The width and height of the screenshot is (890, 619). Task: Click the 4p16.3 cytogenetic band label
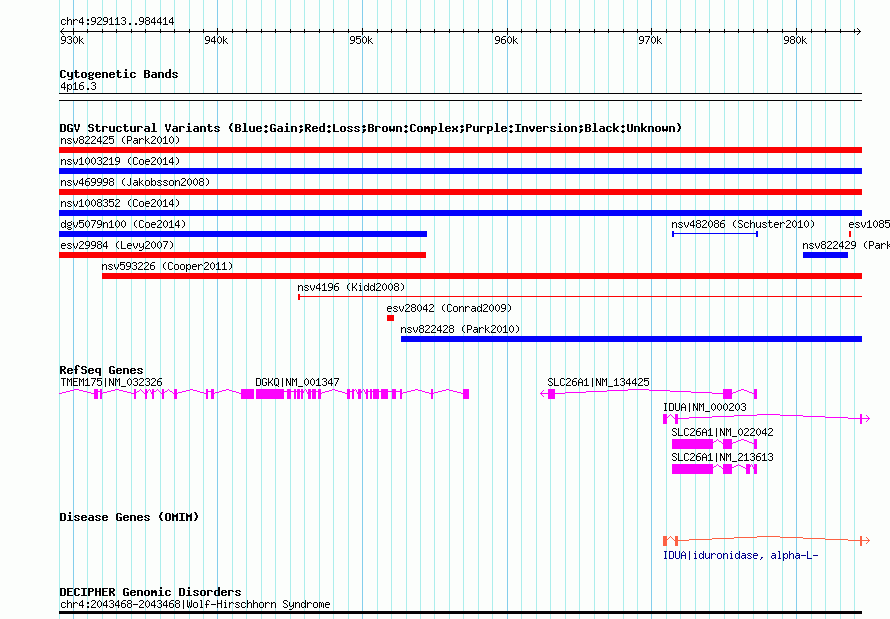tap(78, 86)
